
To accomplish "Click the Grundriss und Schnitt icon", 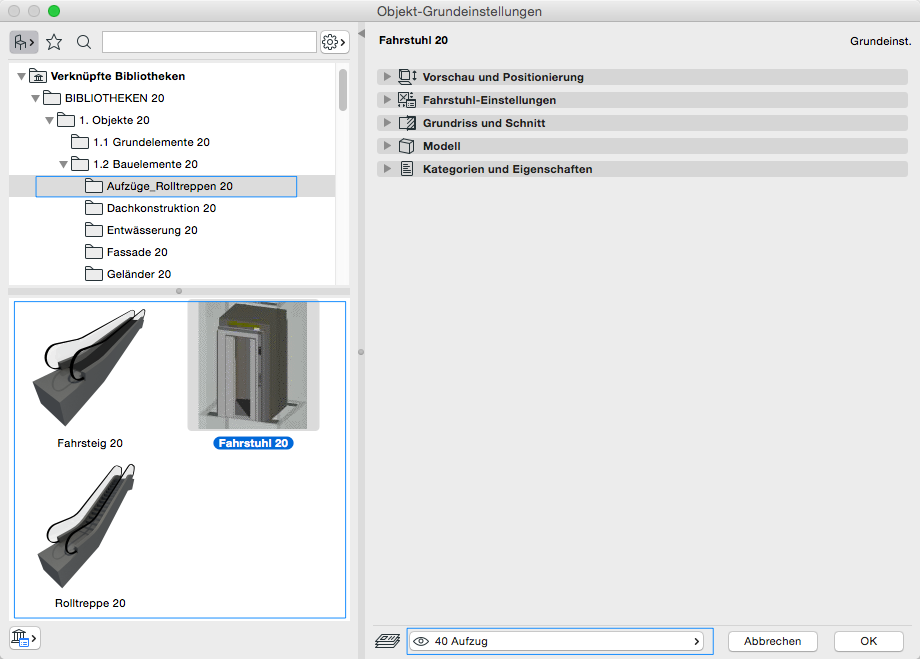I will click(x=407, y=123).
